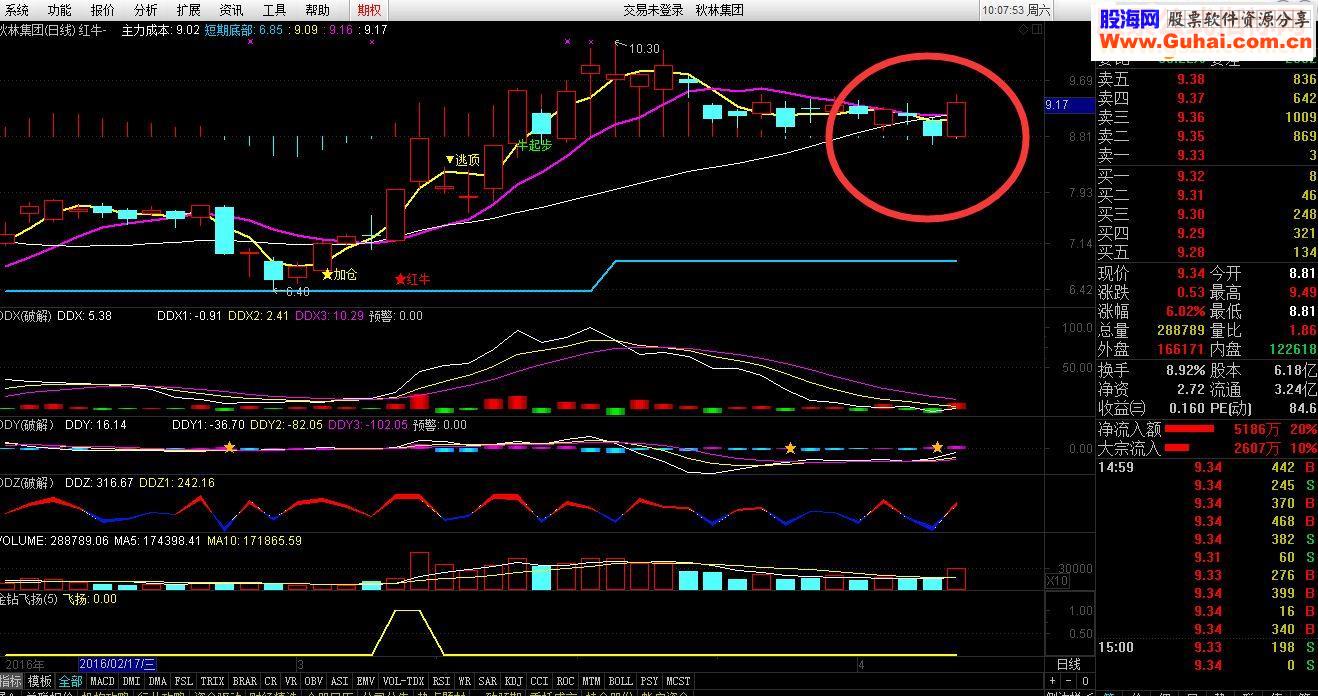This screenshot has height=696, width=1318.
Task: Click the 卖五 price 9.38
Action: pyautogui.click(x=1190, y=79)
